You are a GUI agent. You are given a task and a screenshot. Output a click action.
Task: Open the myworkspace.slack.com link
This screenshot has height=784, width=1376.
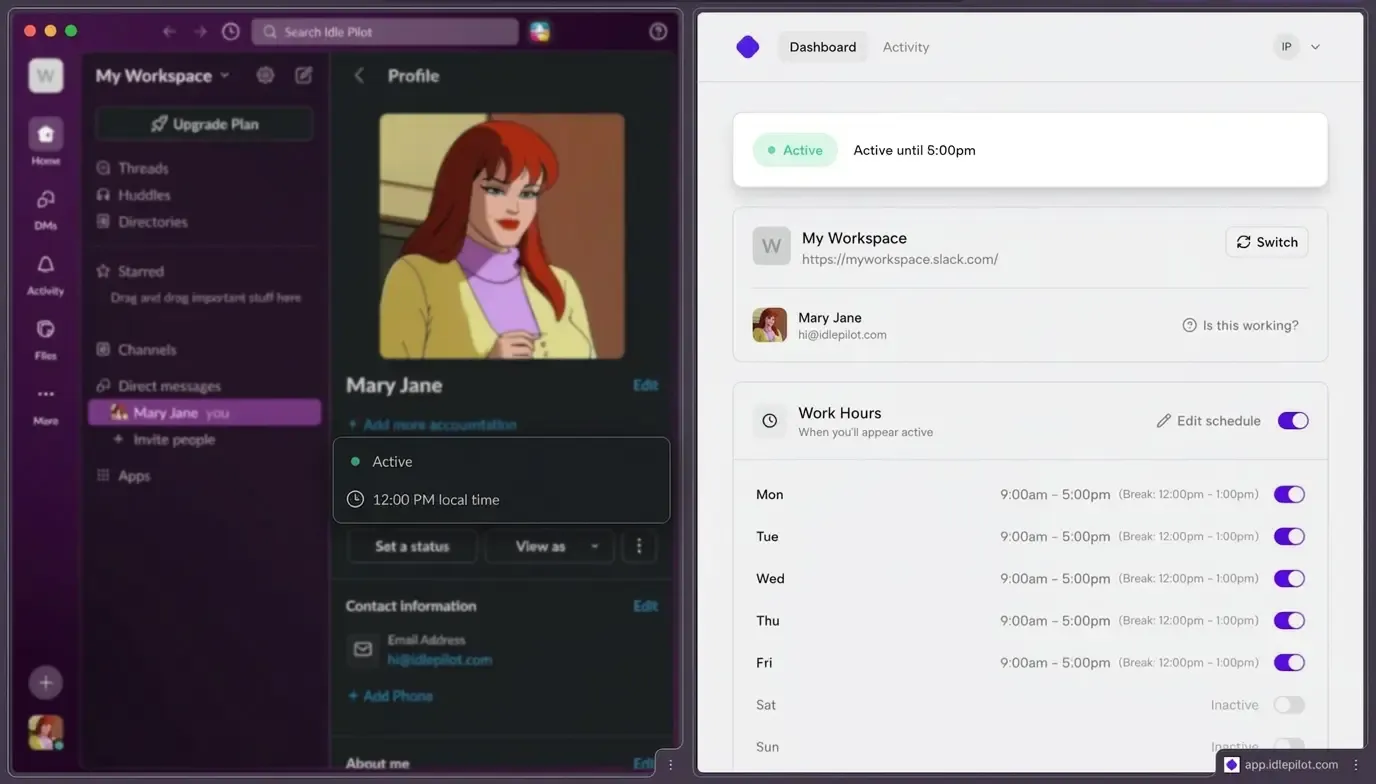(x=898, y=258)
